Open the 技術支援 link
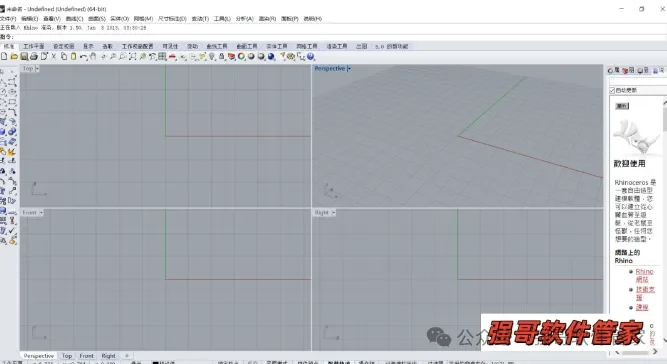Image resolution: width=667 pixels, height=364 pixels. (645, 293)
